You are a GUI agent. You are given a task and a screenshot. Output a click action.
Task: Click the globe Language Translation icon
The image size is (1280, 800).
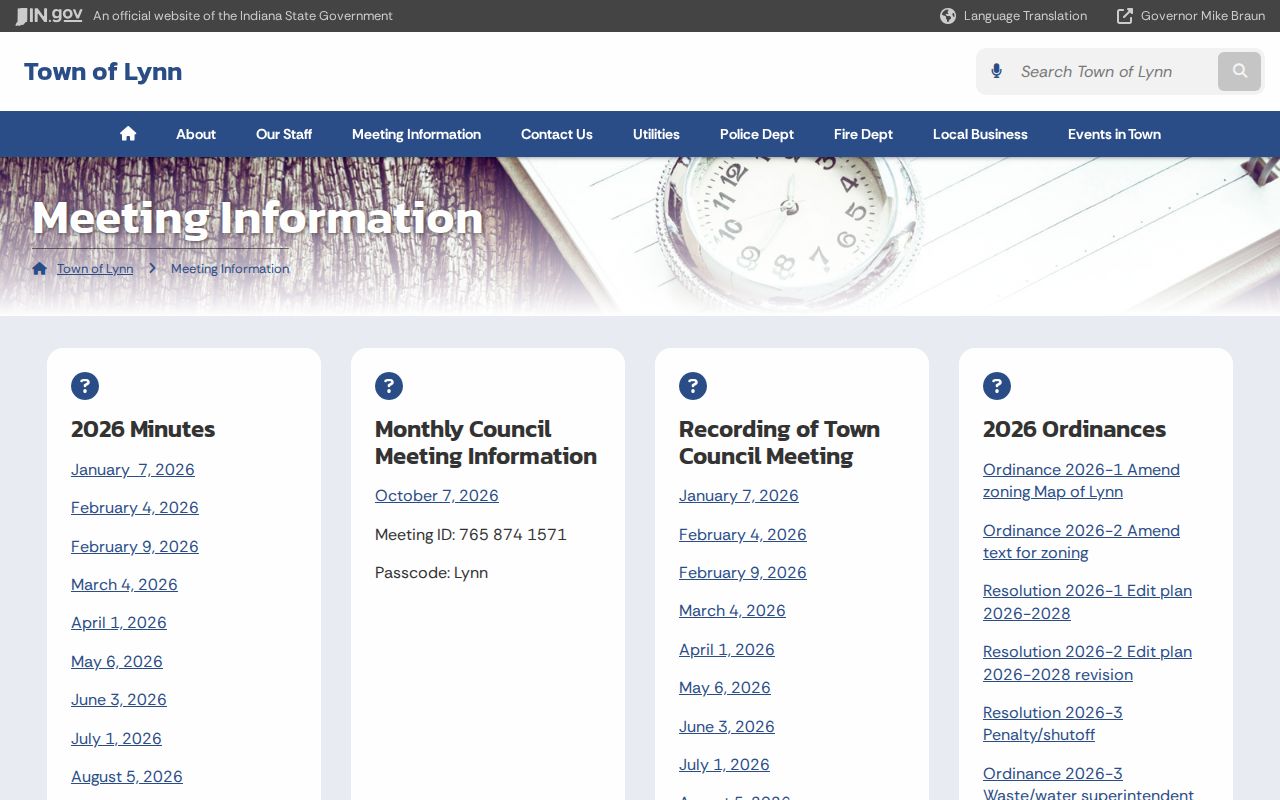point(948,16)
